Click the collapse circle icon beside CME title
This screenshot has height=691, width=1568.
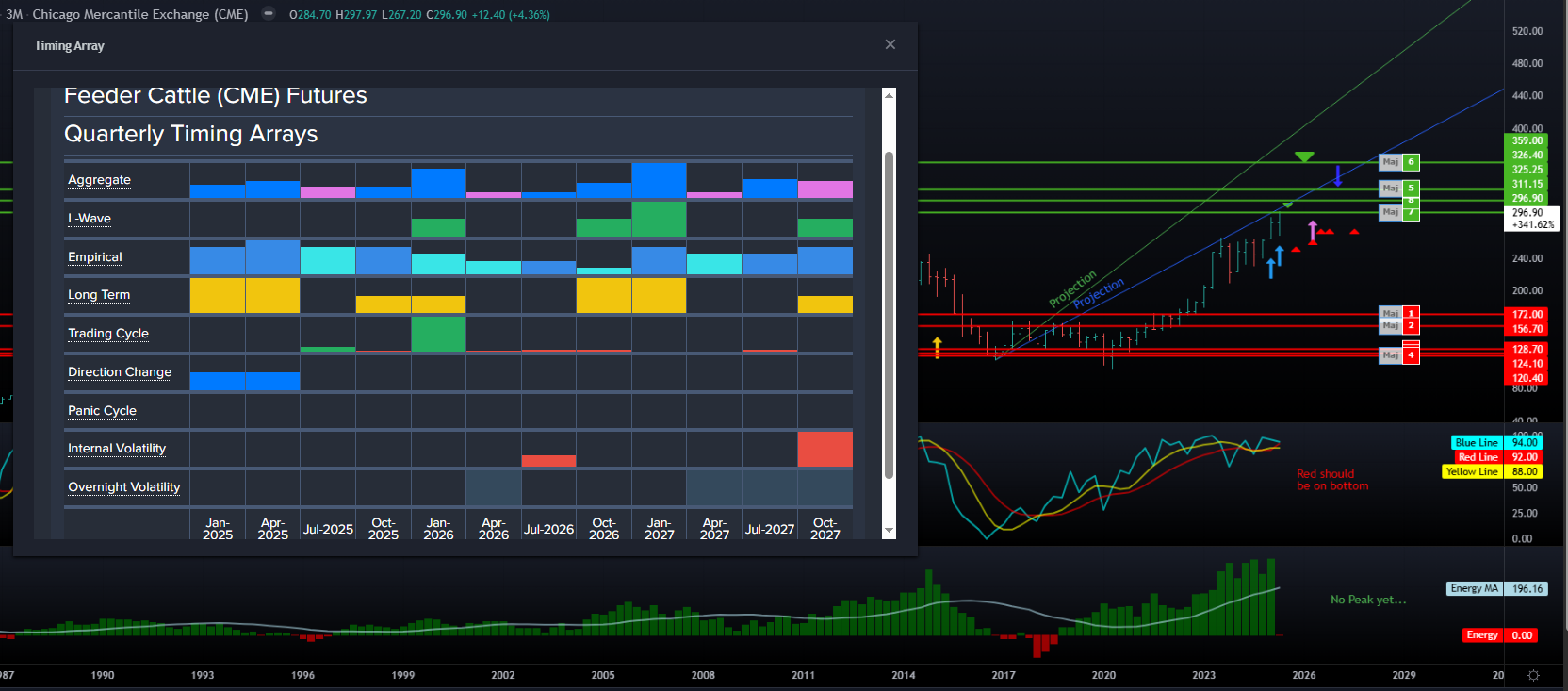[x=269, y=14]
